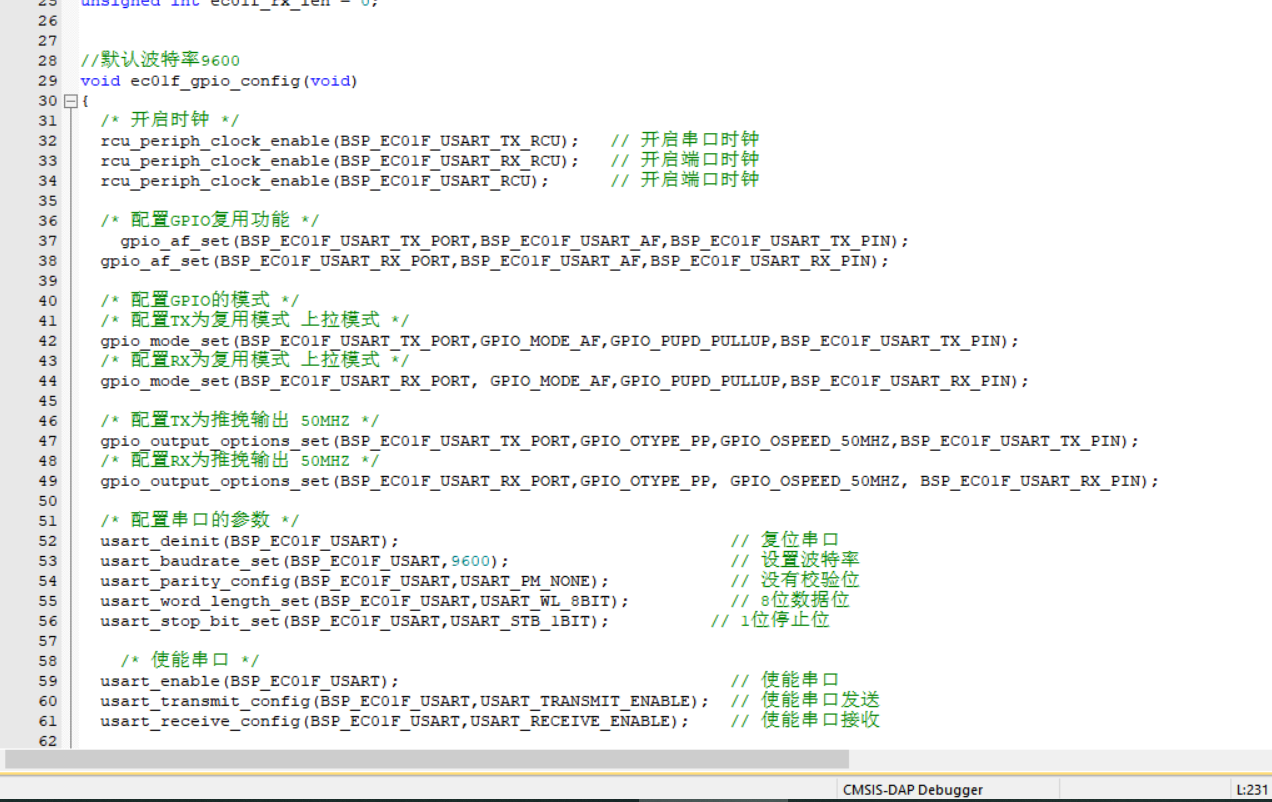Click the horizontal scrollbar thumb
The image size is (1272, 802).
click(426, 759)
